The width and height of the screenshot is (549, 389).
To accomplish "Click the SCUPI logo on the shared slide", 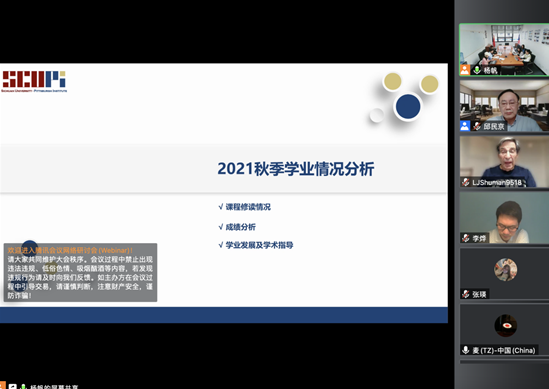I will click(x=34, y=81).
